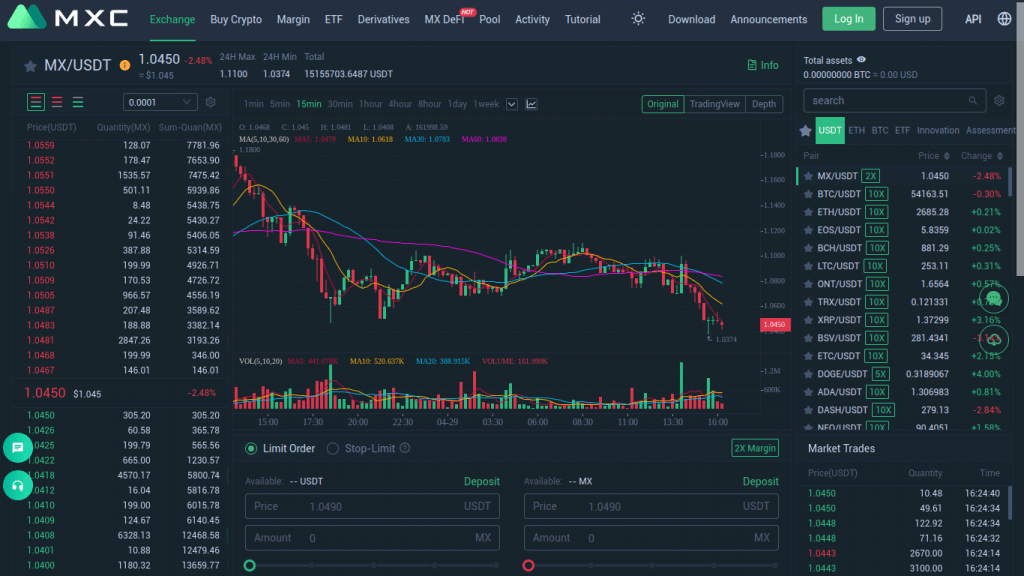Open chart indicator icon next to intervals

tap(532, 104)
